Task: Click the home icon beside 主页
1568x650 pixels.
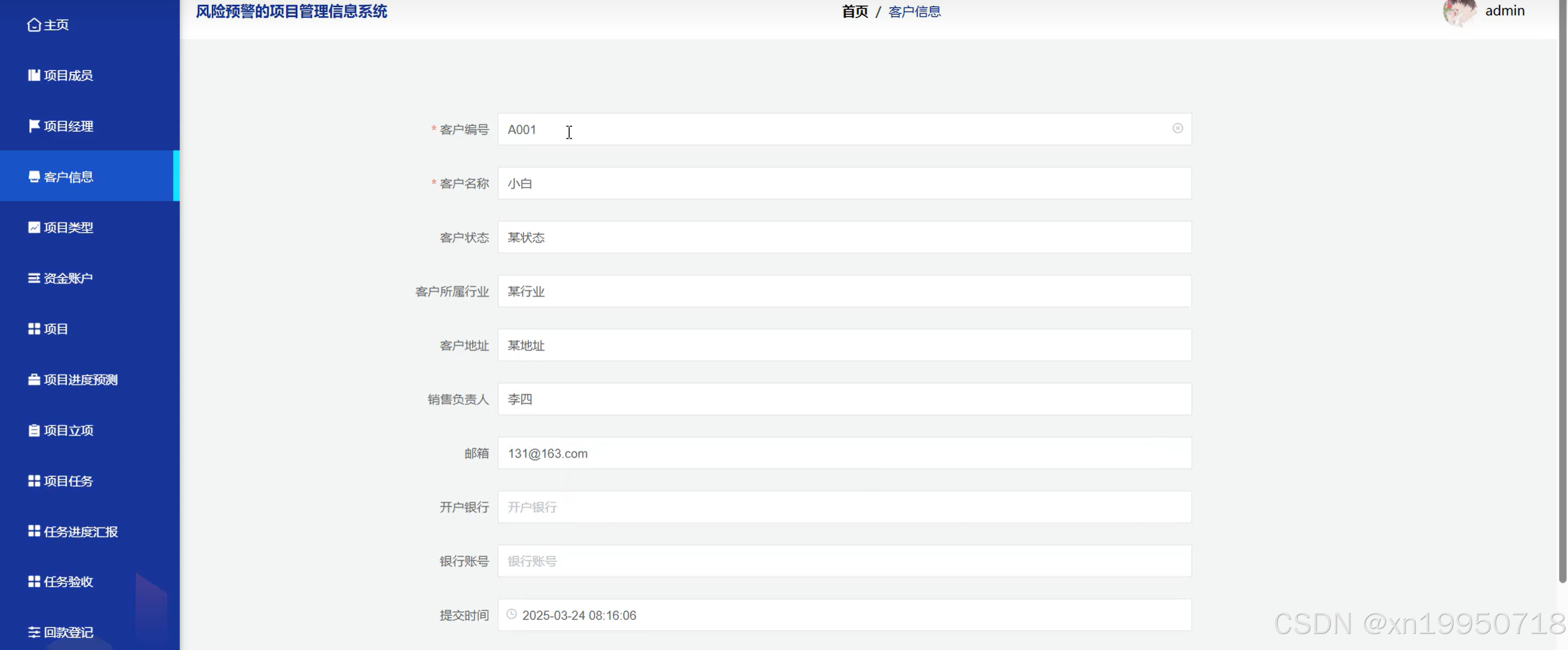Action: coord(34,25)
